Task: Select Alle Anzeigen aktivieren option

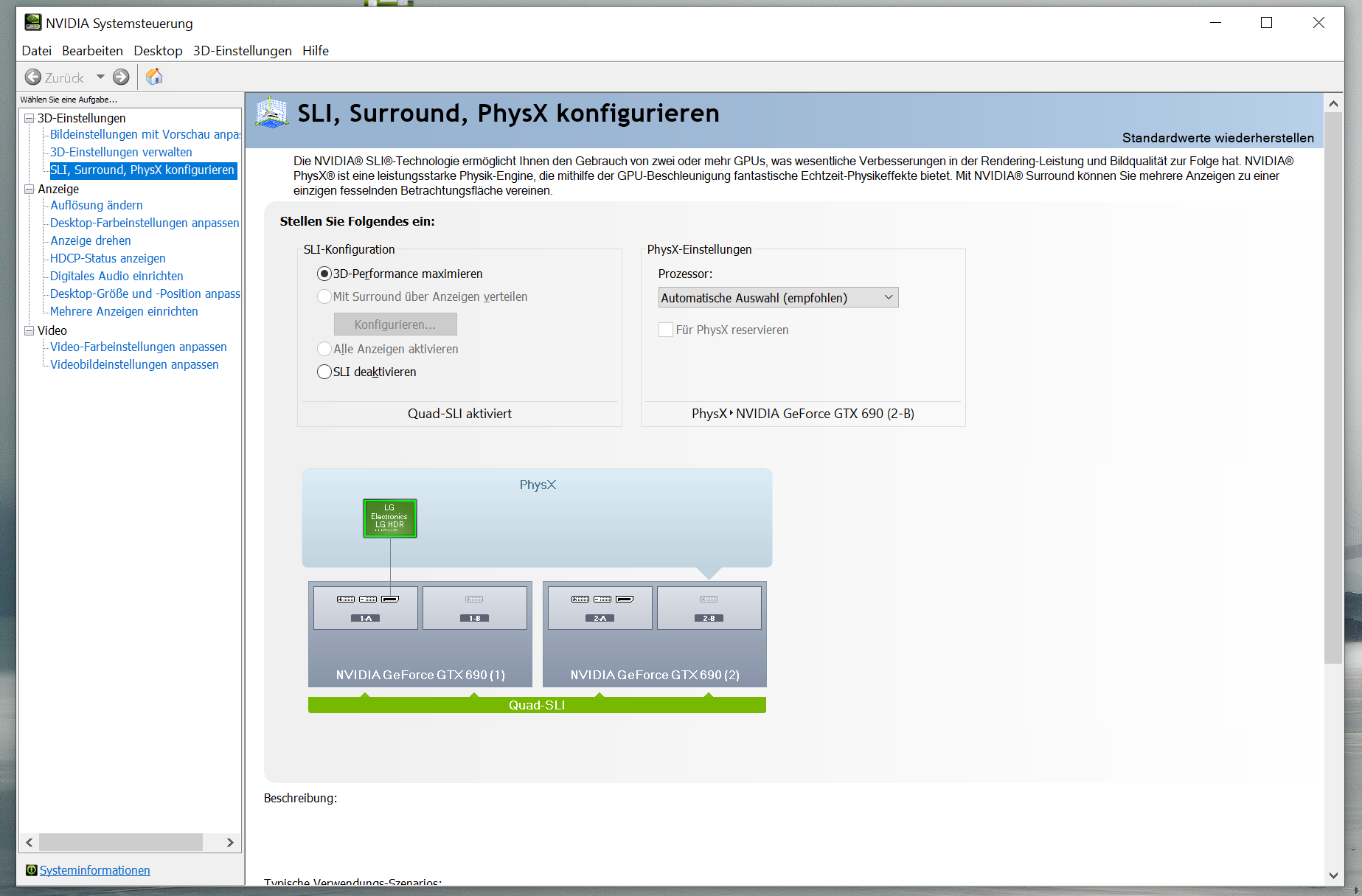Action: (x=324, y=349)
